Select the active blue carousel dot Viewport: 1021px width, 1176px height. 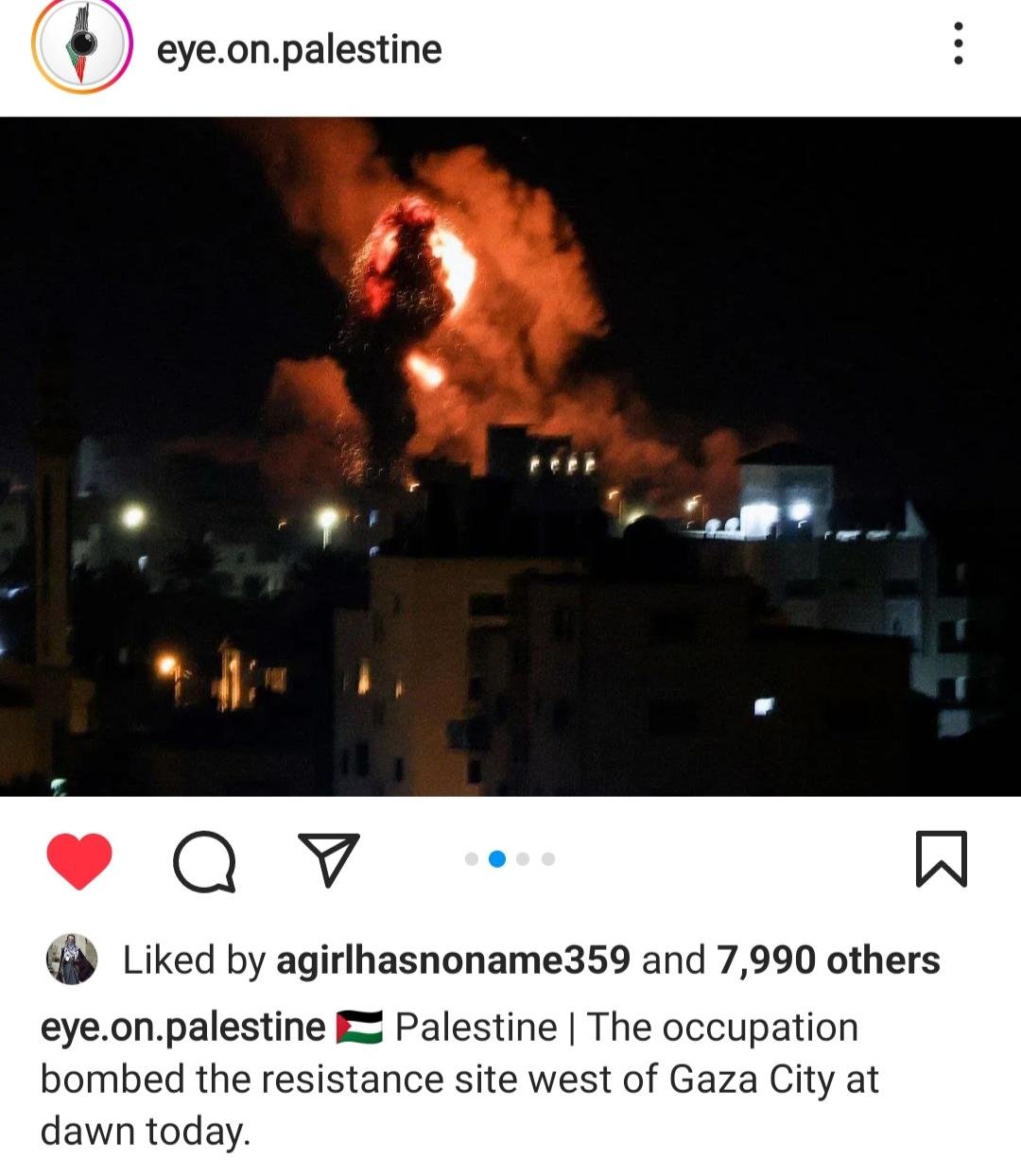(x=497, y=859)
